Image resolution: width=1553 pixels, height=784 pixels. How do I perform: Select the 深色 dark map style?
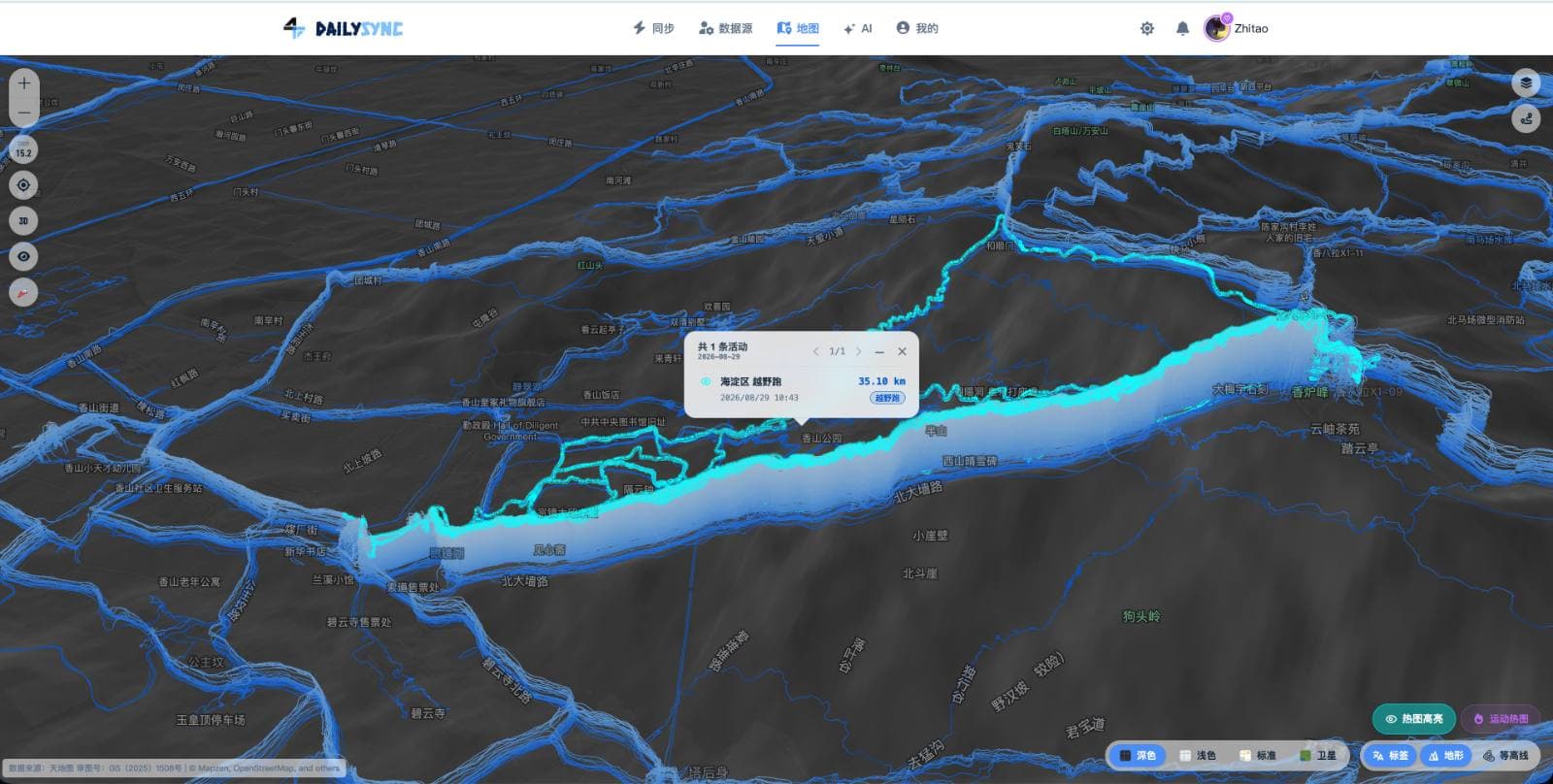tap(1138, 755)
